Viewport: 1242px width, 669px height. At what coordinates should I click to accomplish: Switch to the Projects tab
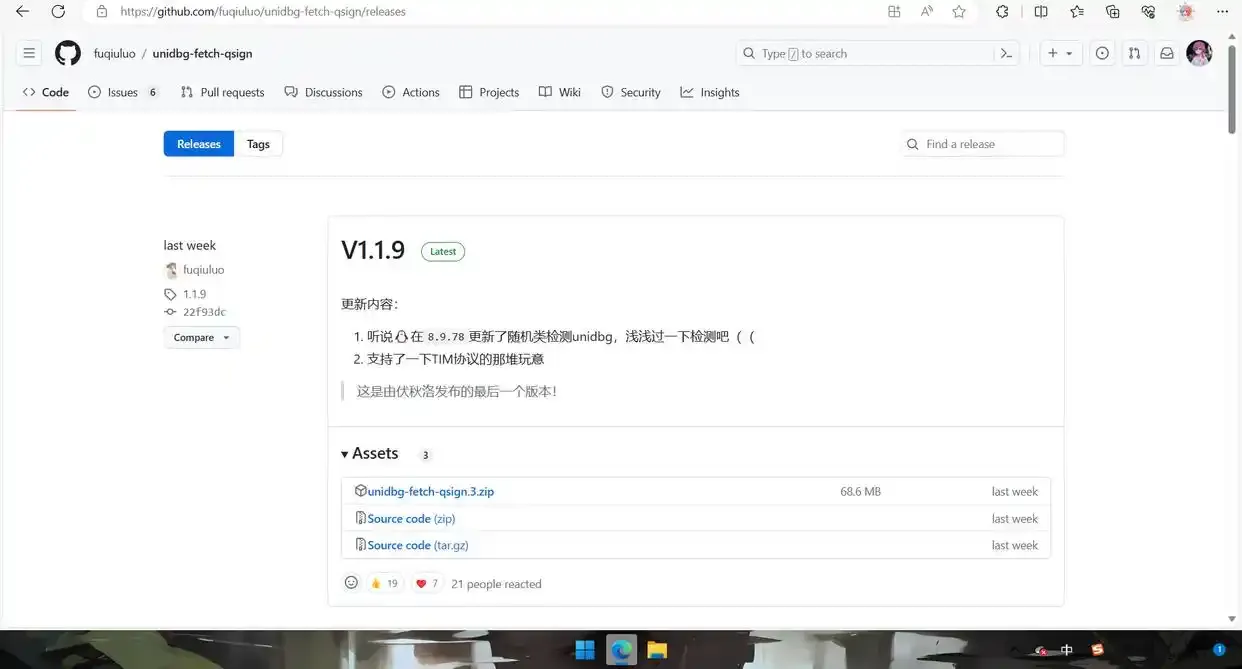489,92
